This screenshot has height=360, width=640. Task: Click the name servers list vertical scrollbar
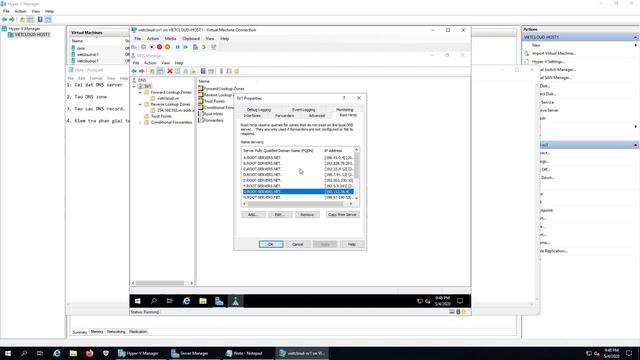coord(356,173)
